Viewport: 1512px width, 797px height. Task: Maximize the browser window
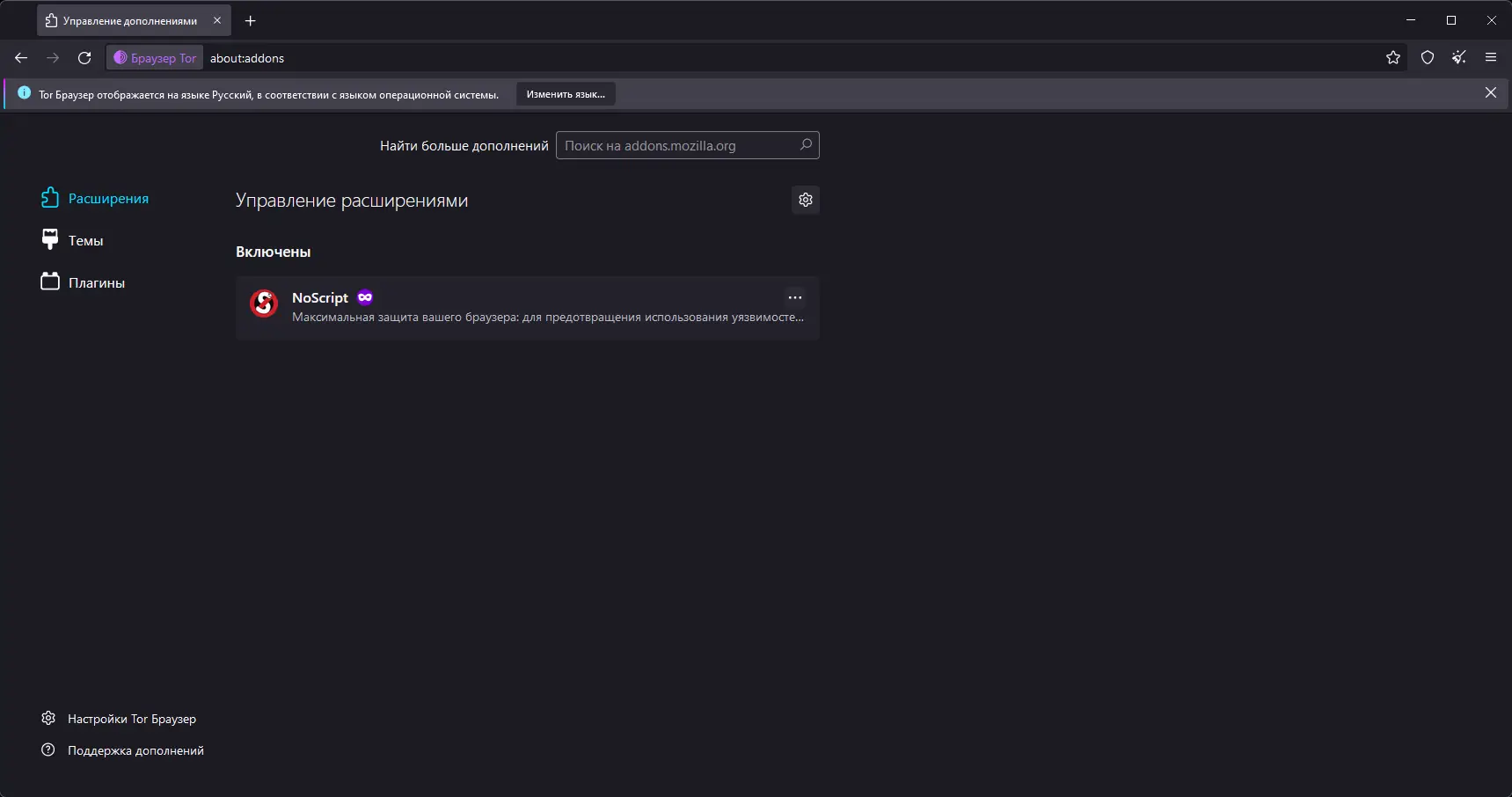(x=1451, y=20)
